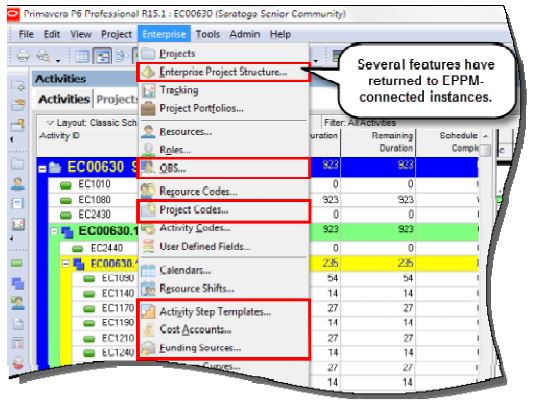Toggle the Gantt chart layout icon
This screenshot has width=537, height=412.
click(x=102, y=56)
